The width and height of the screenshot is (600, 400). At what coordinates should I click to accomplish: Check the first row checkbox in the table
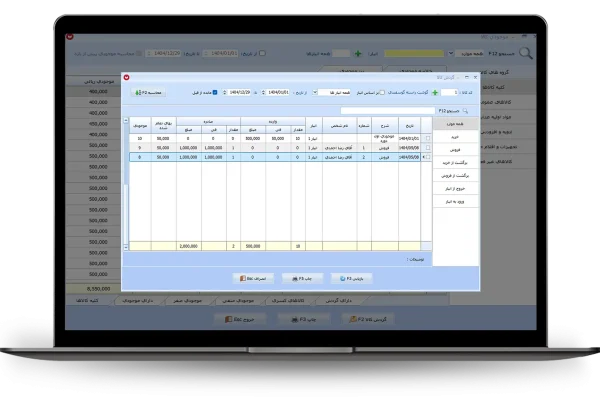coord(428,138)
